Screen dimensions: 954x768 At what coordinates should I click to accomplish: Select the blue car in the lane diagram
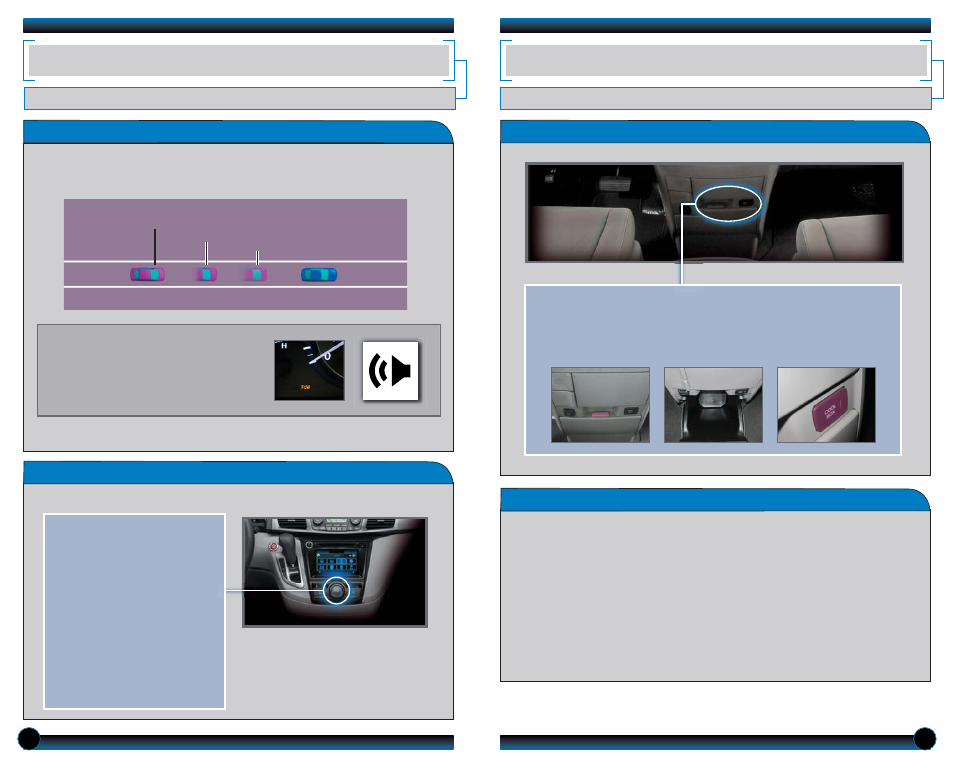coord(319,274)
